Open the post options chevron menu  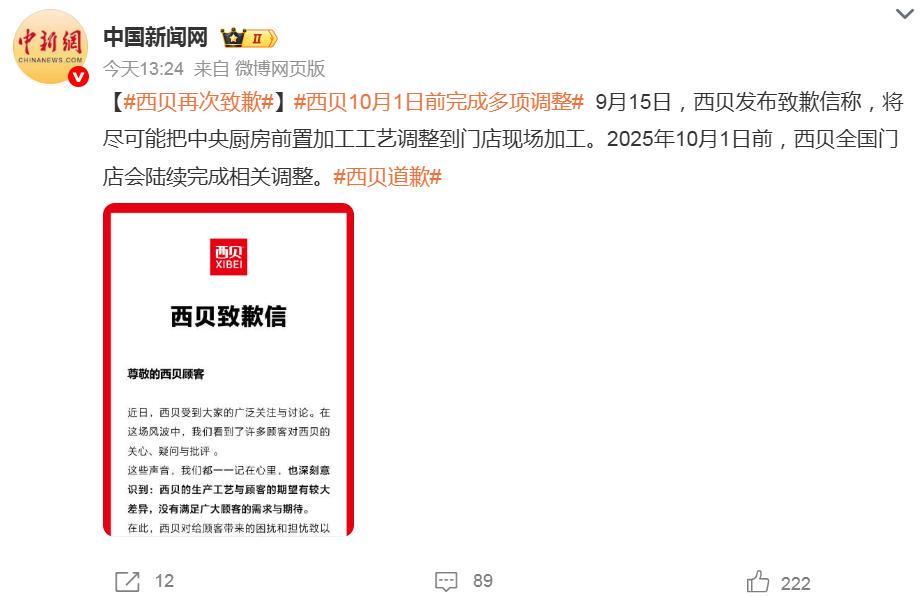pos(904,13)
